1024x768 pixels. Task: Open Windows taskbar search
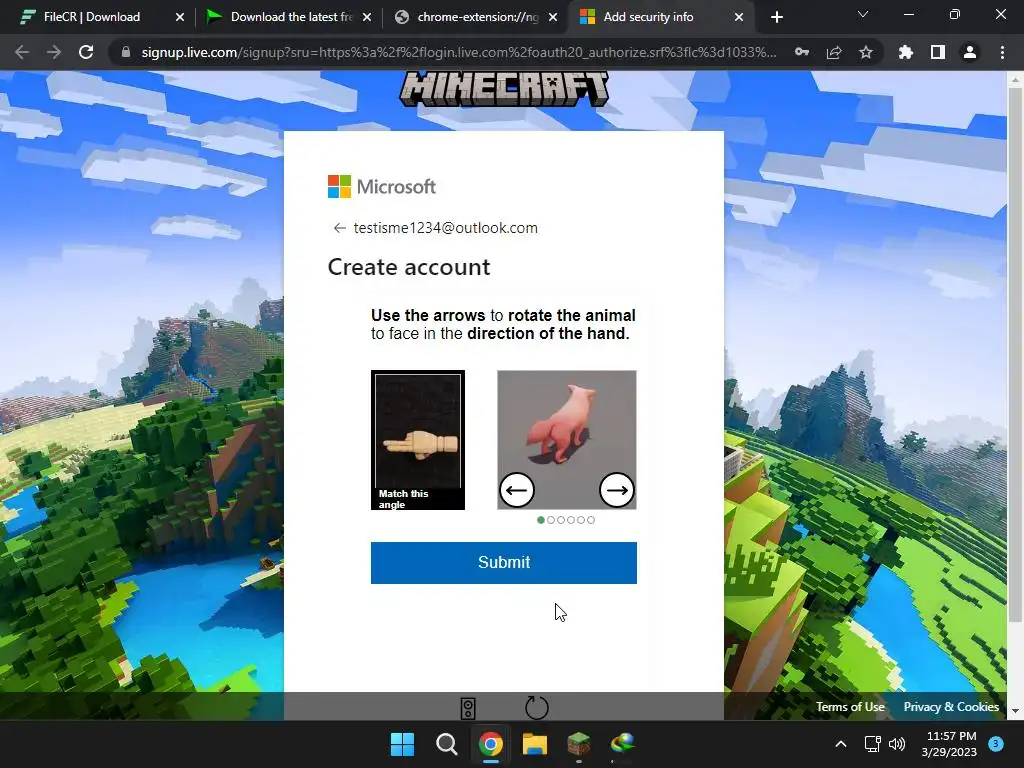(x=447, y=744)
